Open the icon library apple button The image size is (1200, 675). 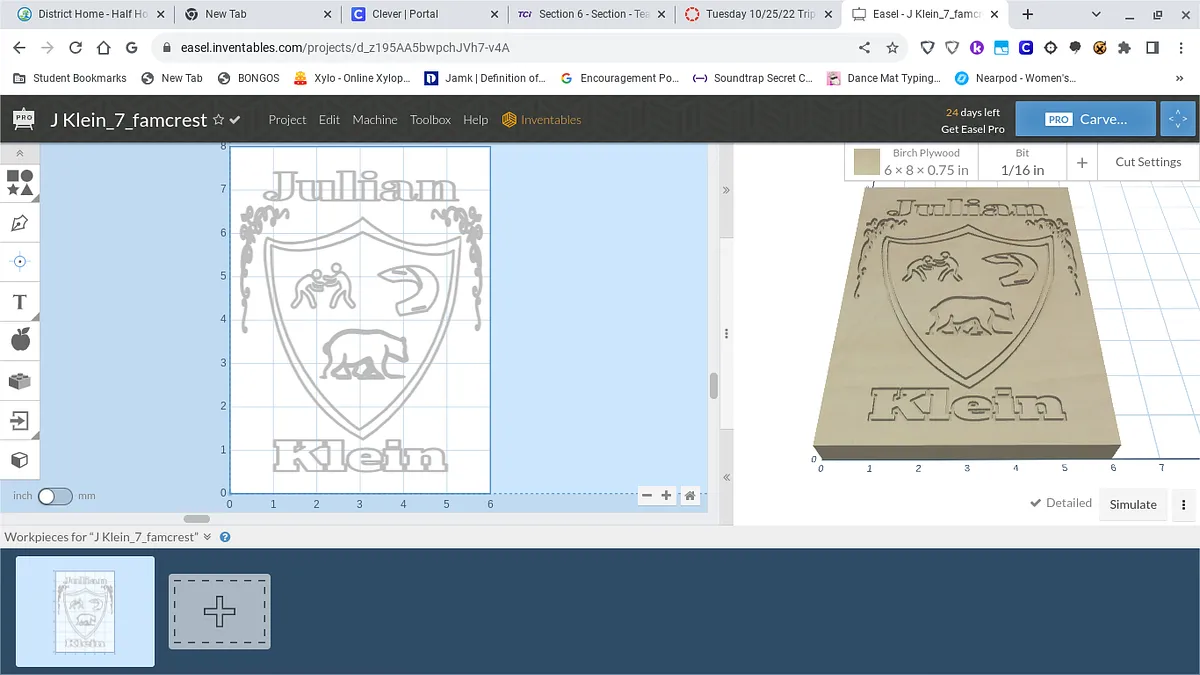pos(20,341)
